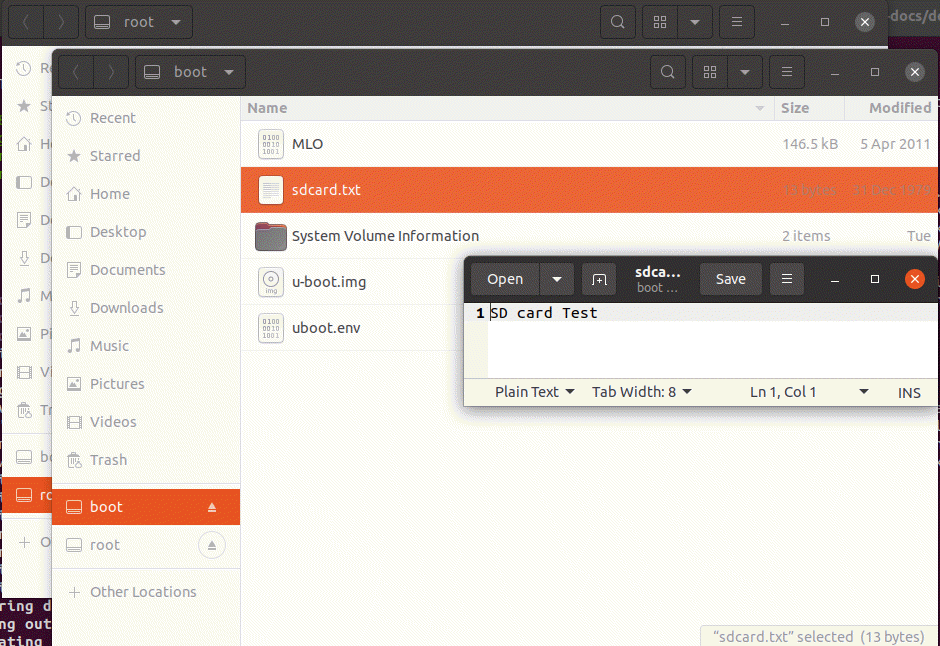Open Tab Width dropdown
Screen dimensions: 940x646
point(642,392)
